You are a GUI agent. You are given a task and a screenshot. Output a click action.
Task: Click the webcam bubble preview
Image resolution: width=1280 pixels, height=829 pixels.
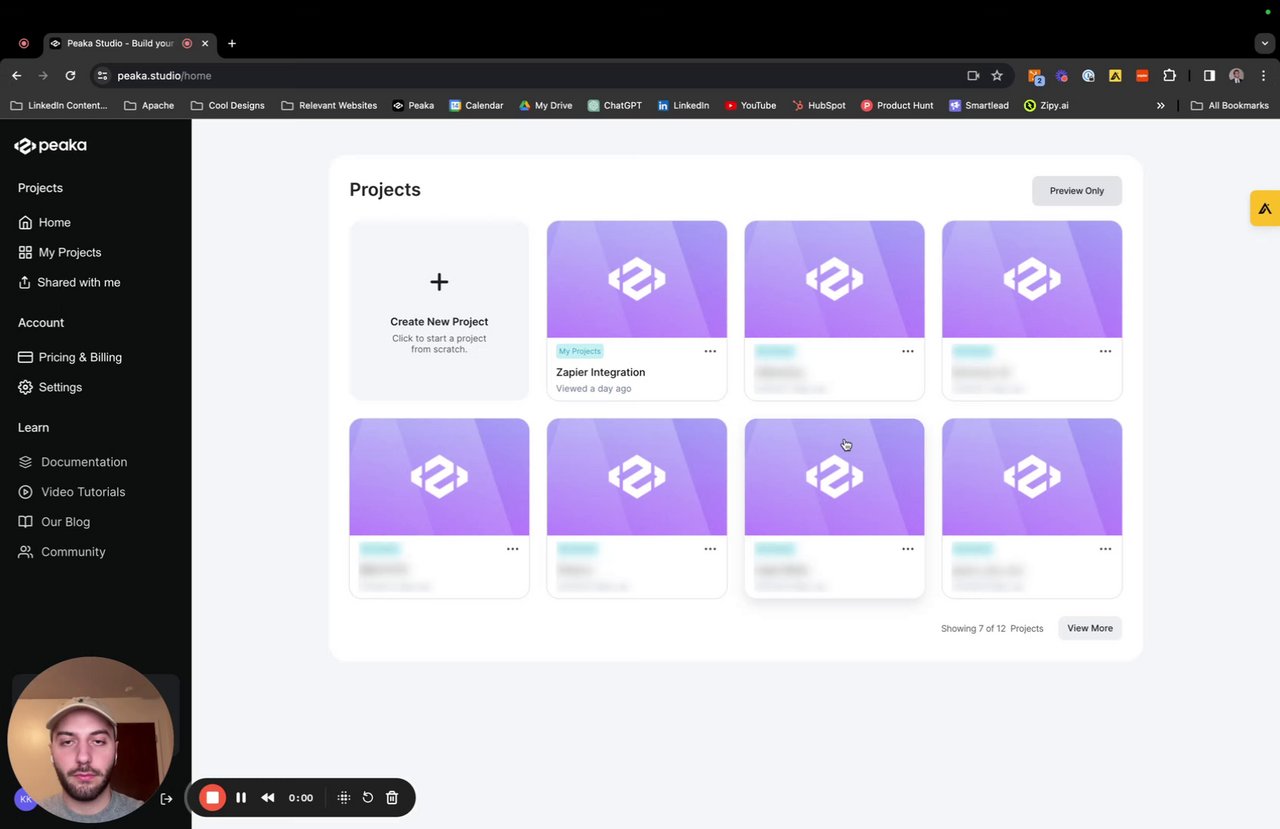[90, 741]
